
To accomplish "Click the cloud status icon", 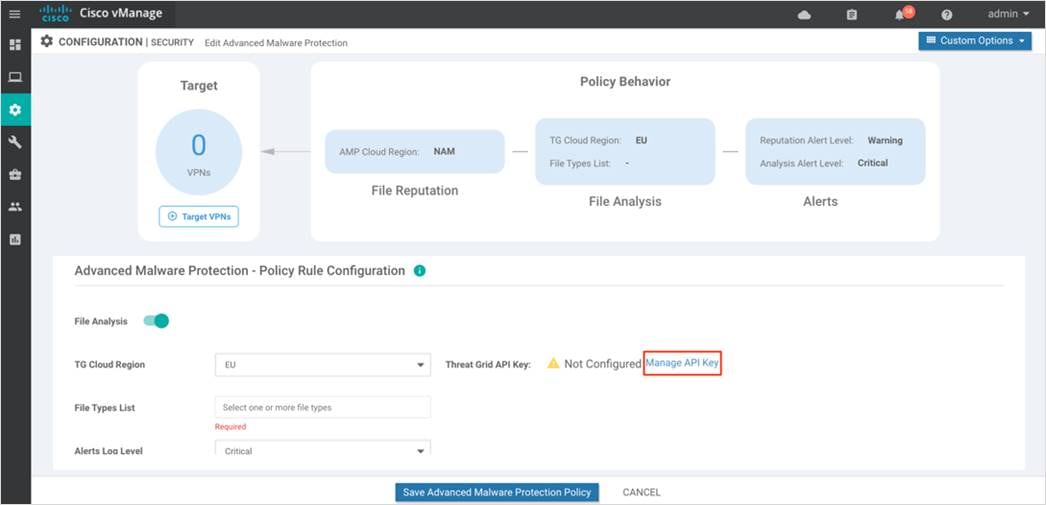I will (805, 15).
